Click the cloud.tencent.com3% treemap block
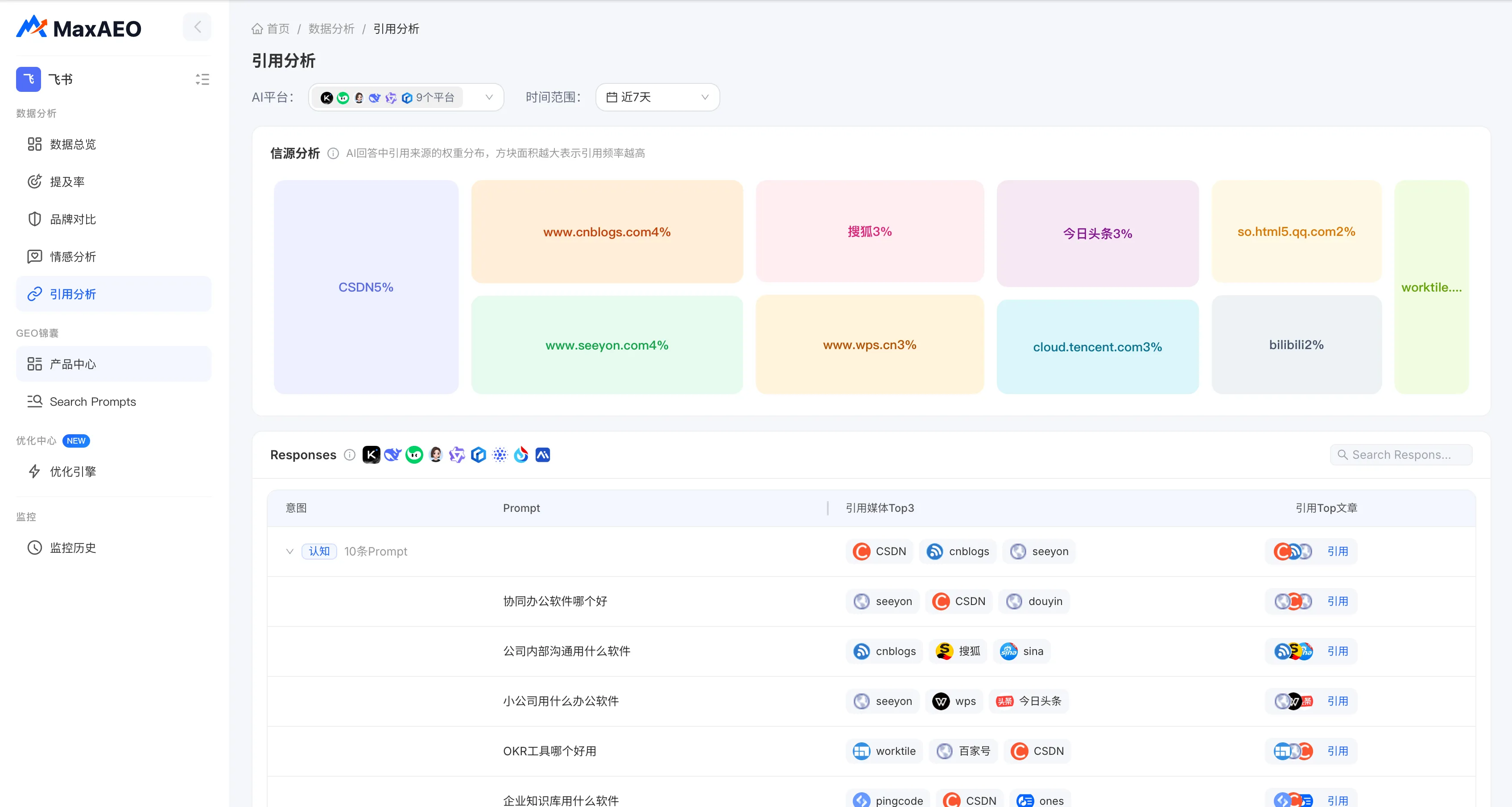 [1098, 347]
